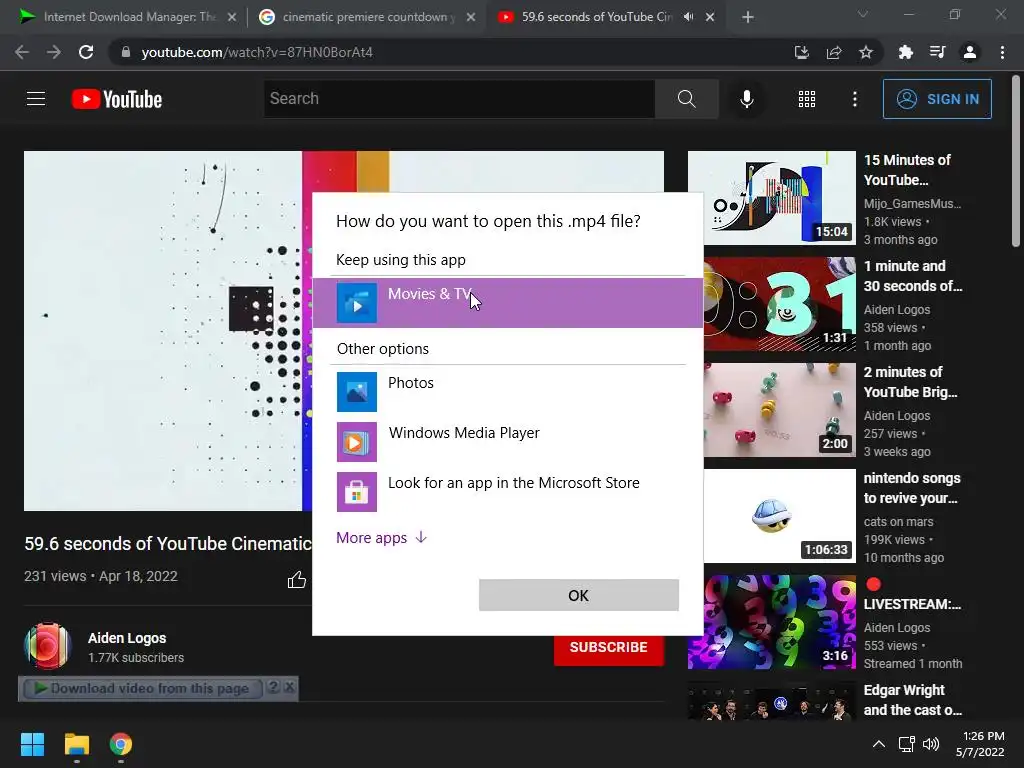This screenshot has height=768, width=1024.
Task: Start voice search with the microphone icon
Action: click(746, 99)
